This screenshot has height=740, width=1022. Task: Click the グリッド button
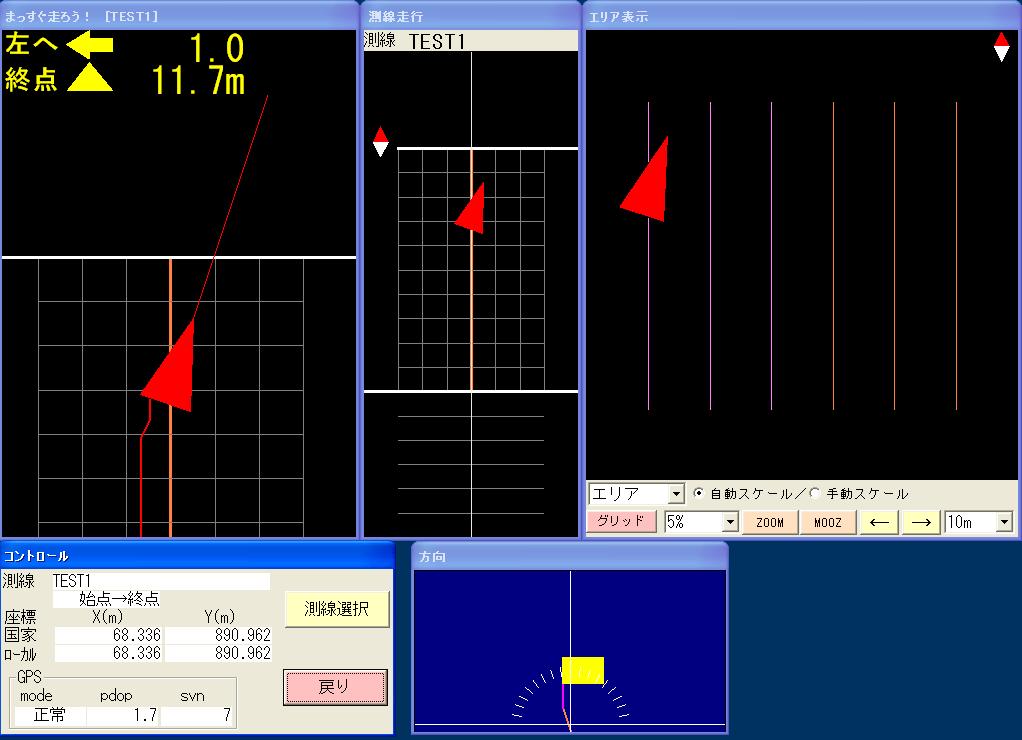(621, 522)
